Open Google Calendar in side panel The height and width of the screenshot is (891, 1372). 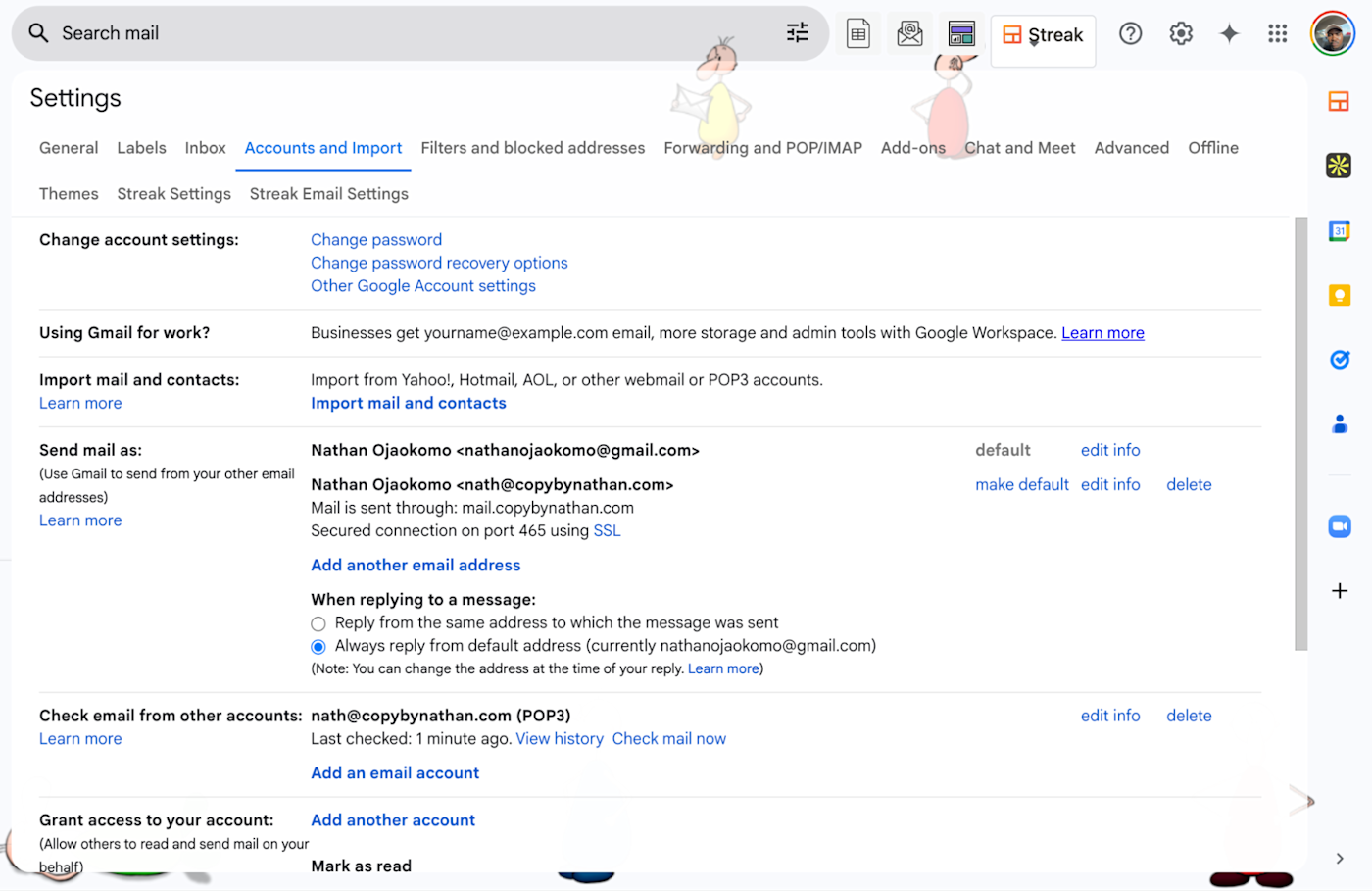point(1339,231)
